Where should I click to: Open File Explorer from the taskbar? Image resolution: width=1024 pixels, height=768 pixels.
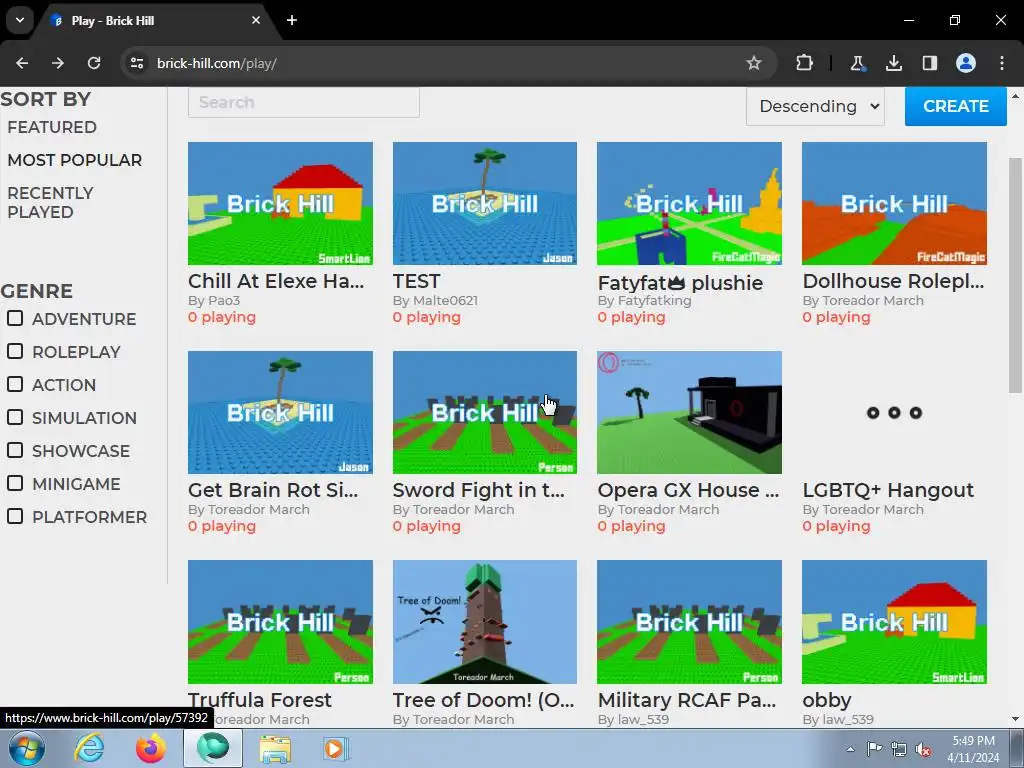(275, 748)
